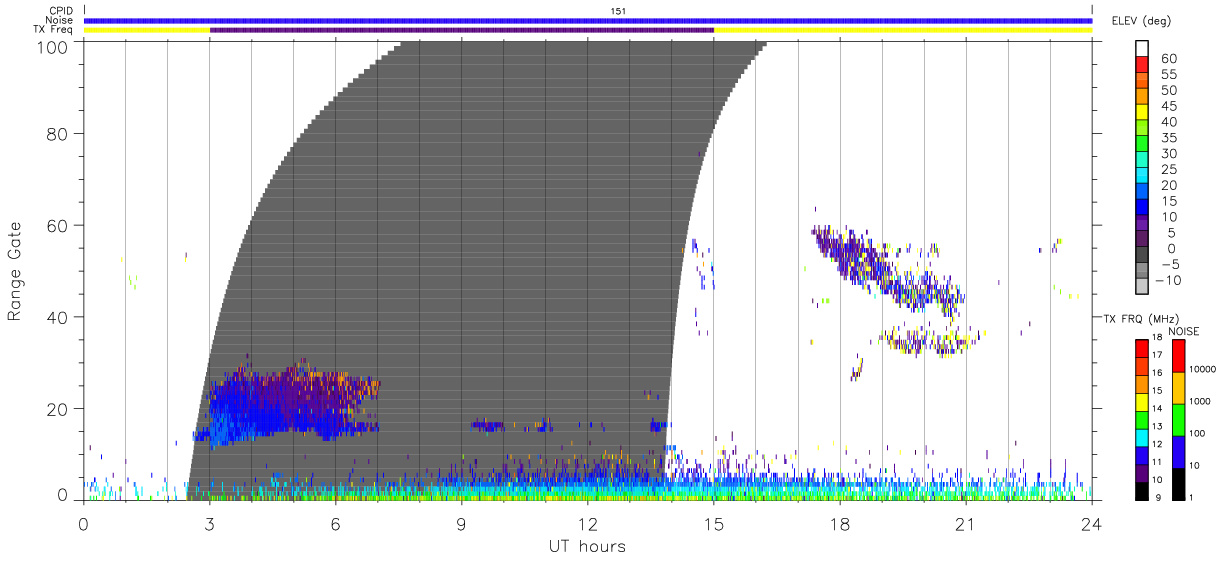This screenshot has height=567, width=1228.
Task: Click the 30 label on the ELEV colorbar
Action: point(1168,154)
